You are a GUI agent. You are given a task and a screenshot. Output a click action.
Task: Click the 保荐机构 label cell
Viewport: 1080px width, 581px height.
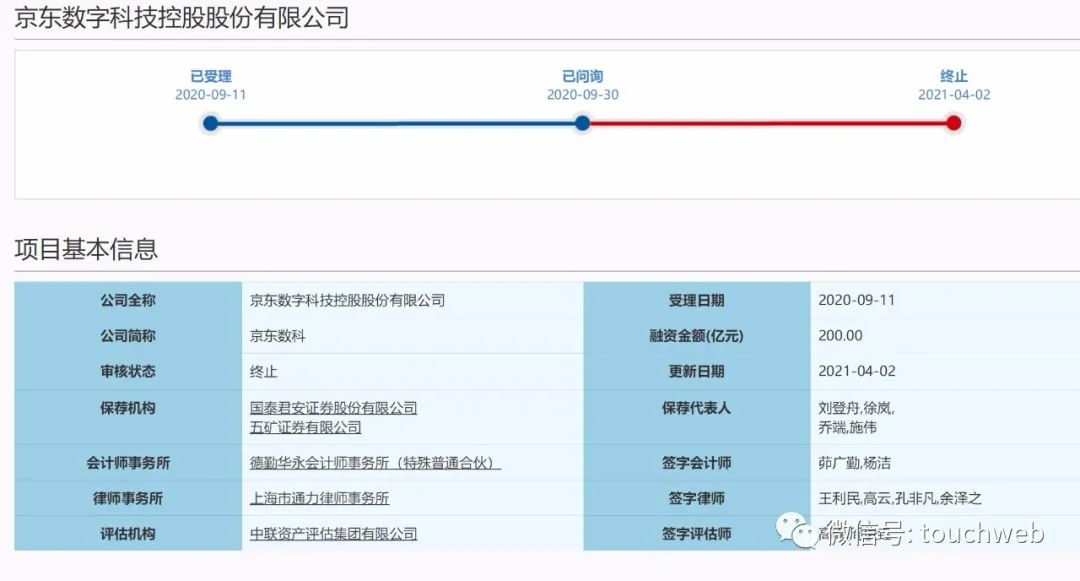tap(128, 417)
